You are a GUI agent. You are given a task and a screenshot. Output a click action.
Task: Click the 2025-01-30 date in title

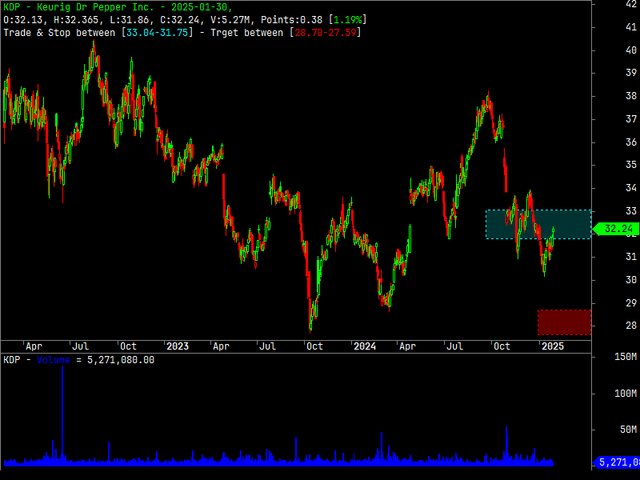(x=200, y=7)
